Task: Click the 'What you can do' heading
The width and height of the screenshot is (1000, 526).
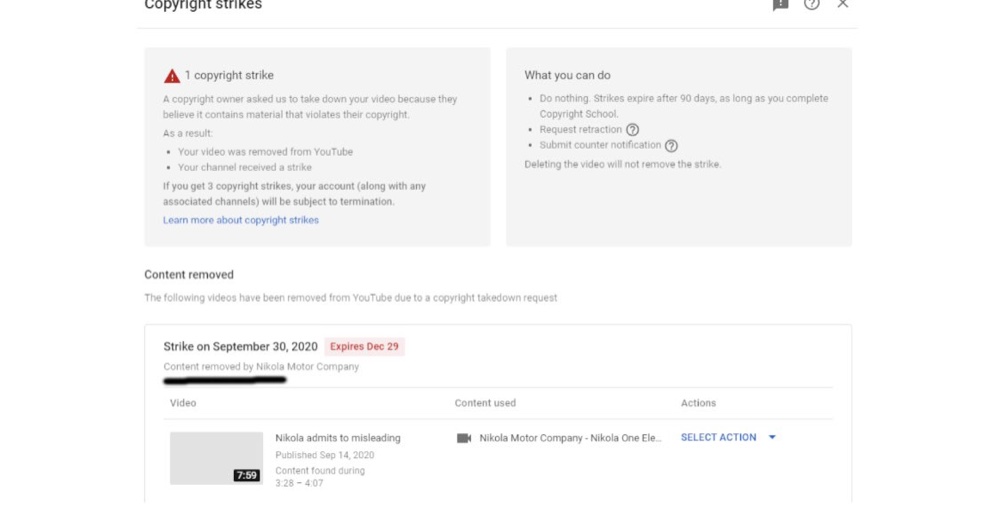Action: (x=568, y=75)
